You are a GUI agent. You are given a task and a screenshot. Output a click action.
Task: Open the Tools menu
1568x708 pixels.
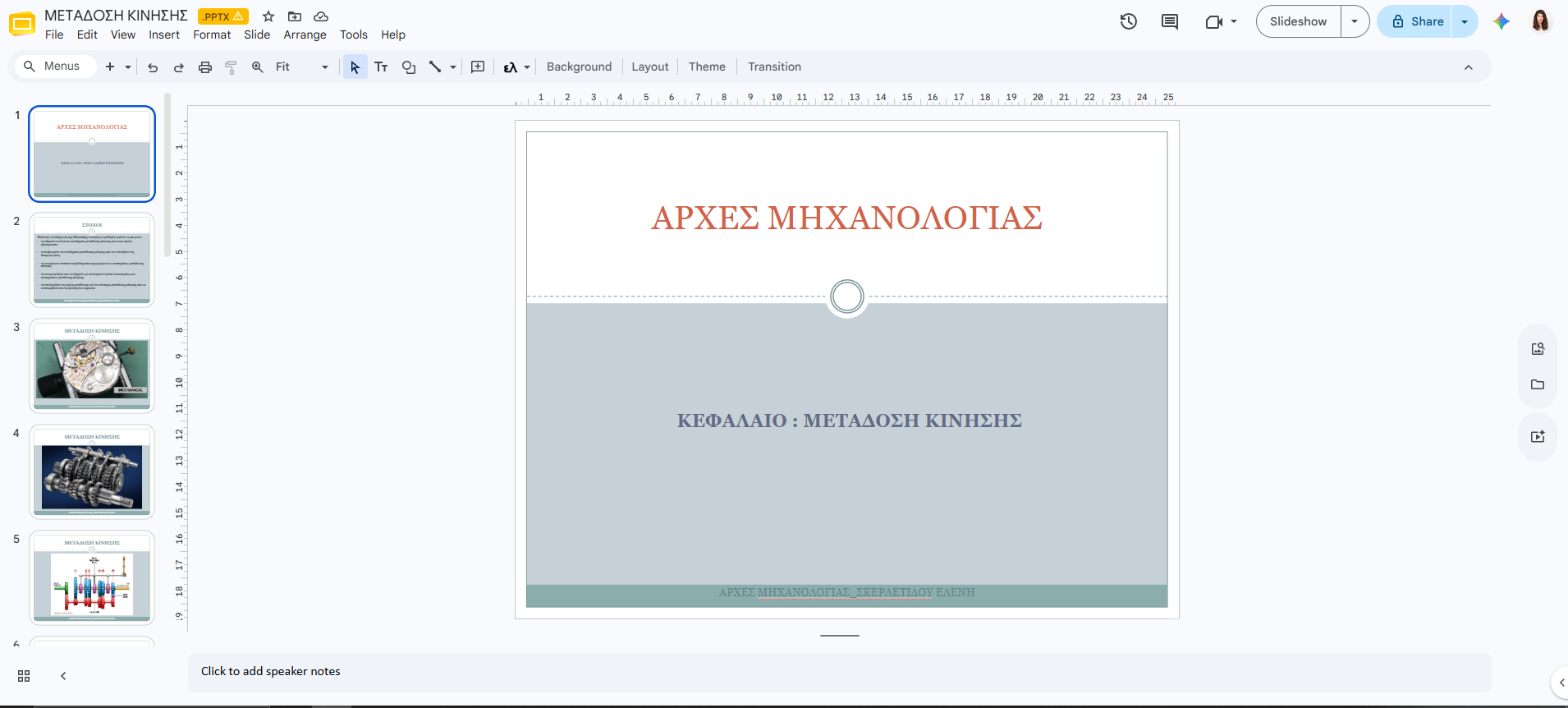click(354, 34)
